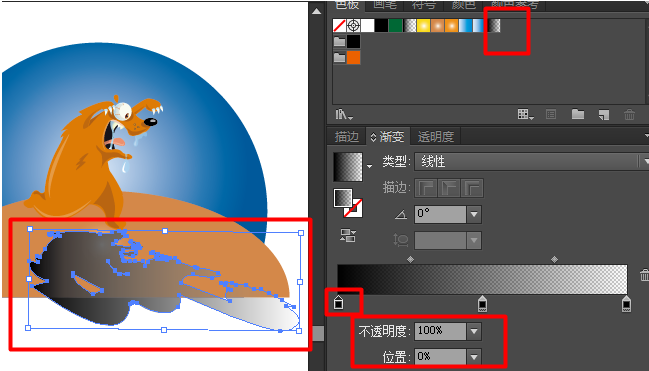Delete swatch with Swatches panel trash icon
The width and height of the screenshot is (649, 371).
point(629,114)
